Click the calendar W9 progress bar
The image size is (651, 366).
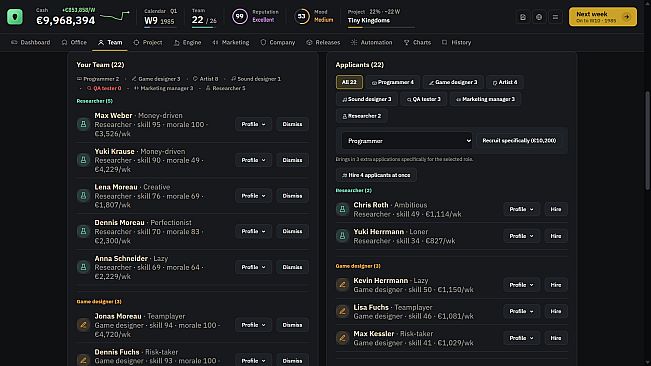tap(160, 27)
